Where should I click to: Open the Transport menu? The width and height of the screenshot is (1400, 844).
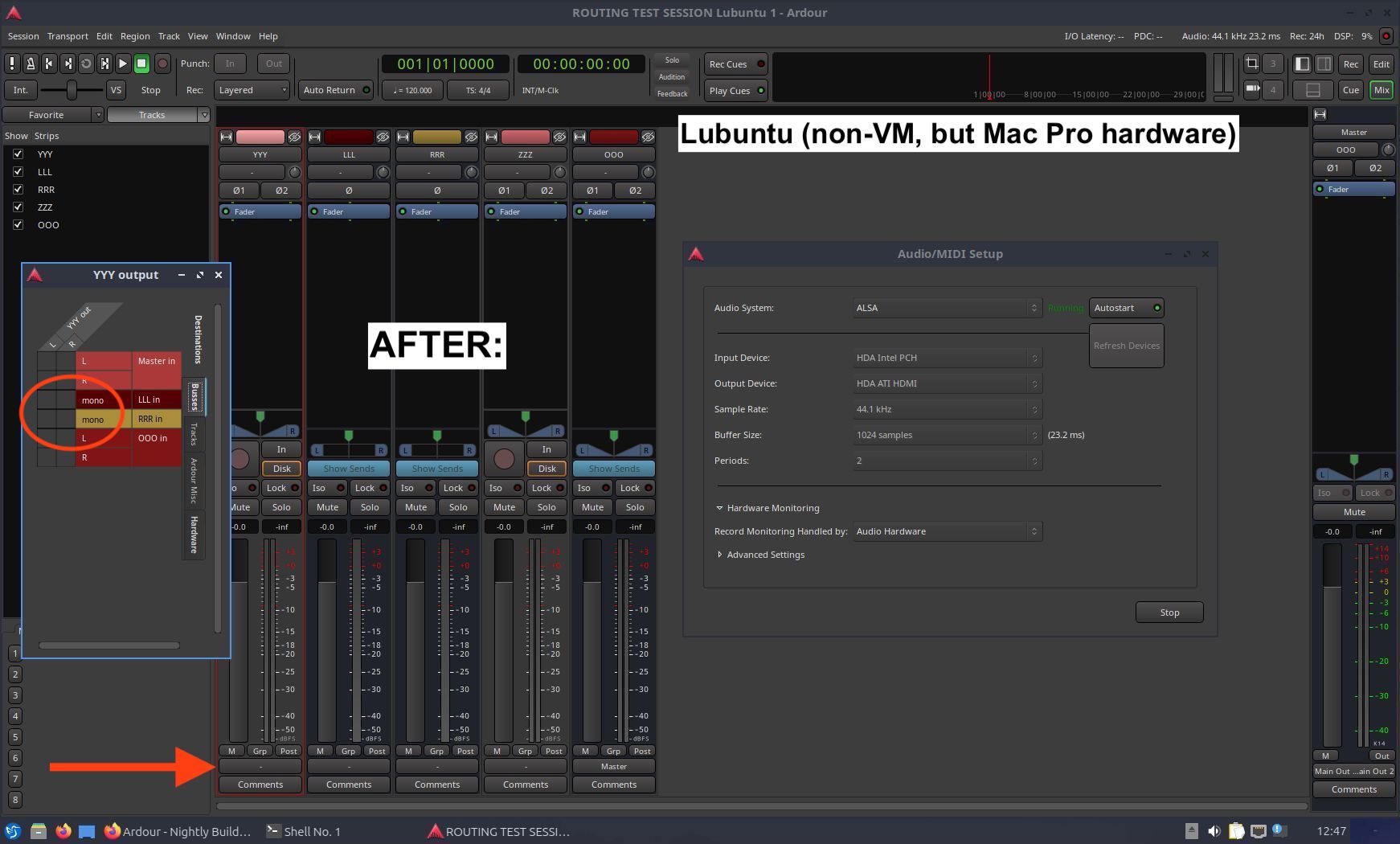68,36
